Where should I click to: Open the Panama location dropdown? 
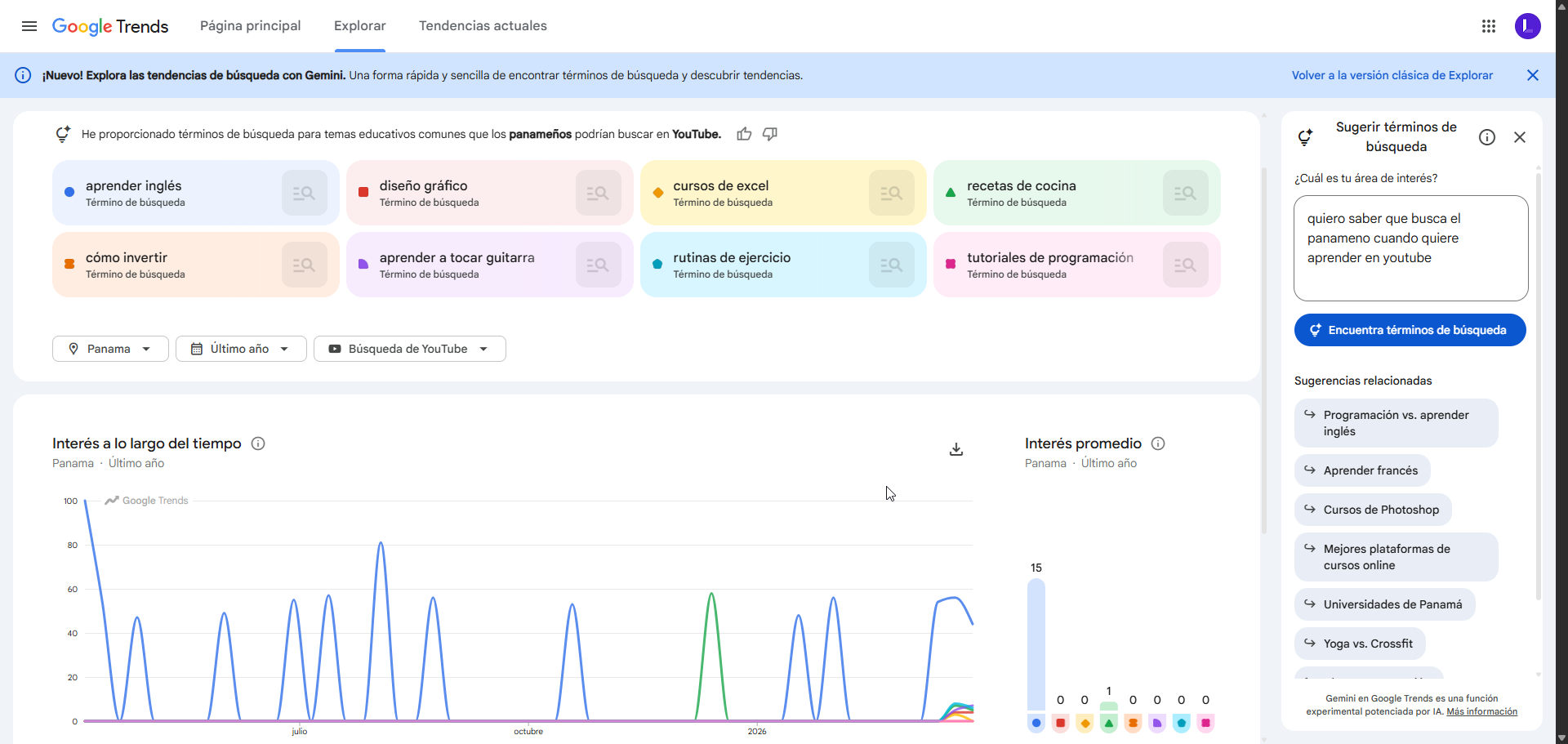[x=110, y=349]
